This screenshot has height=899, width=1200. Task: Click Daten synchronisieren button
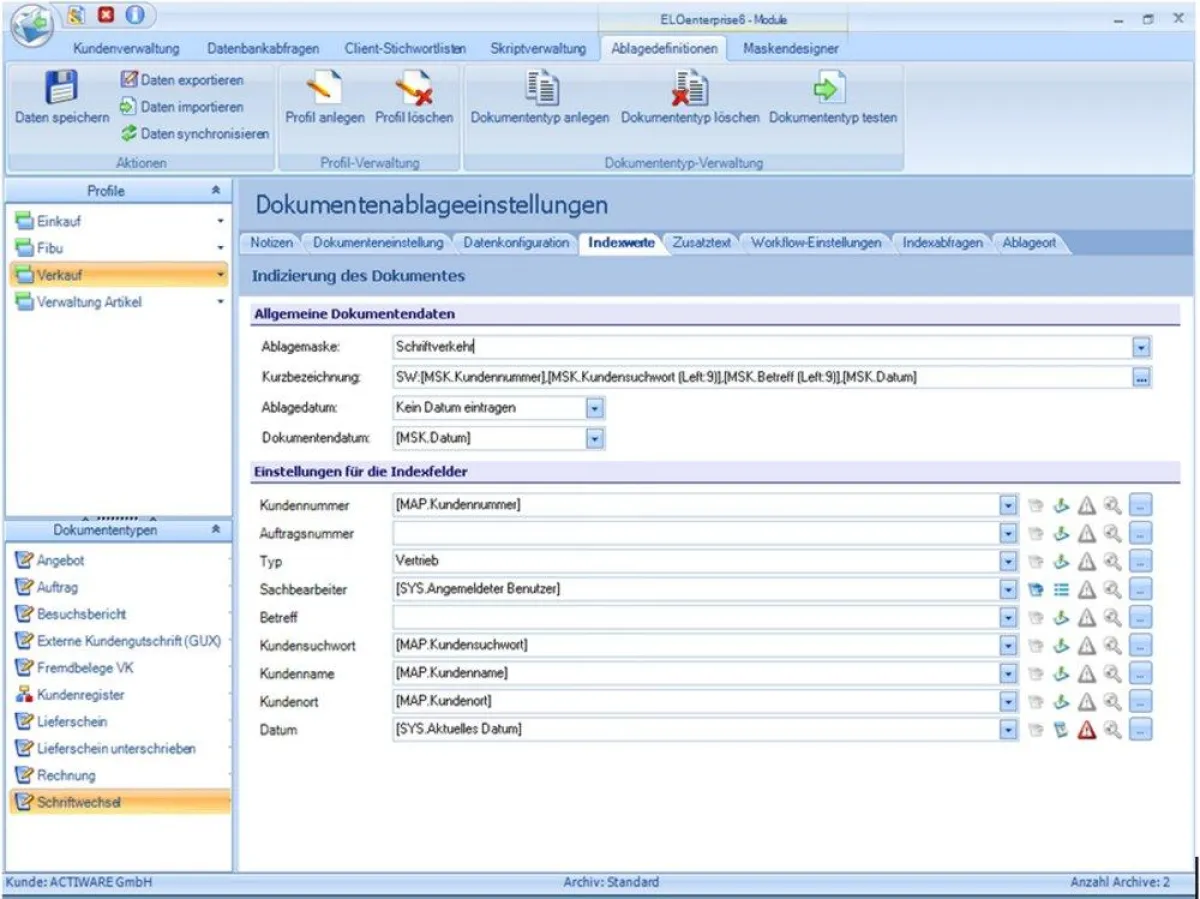195,134
